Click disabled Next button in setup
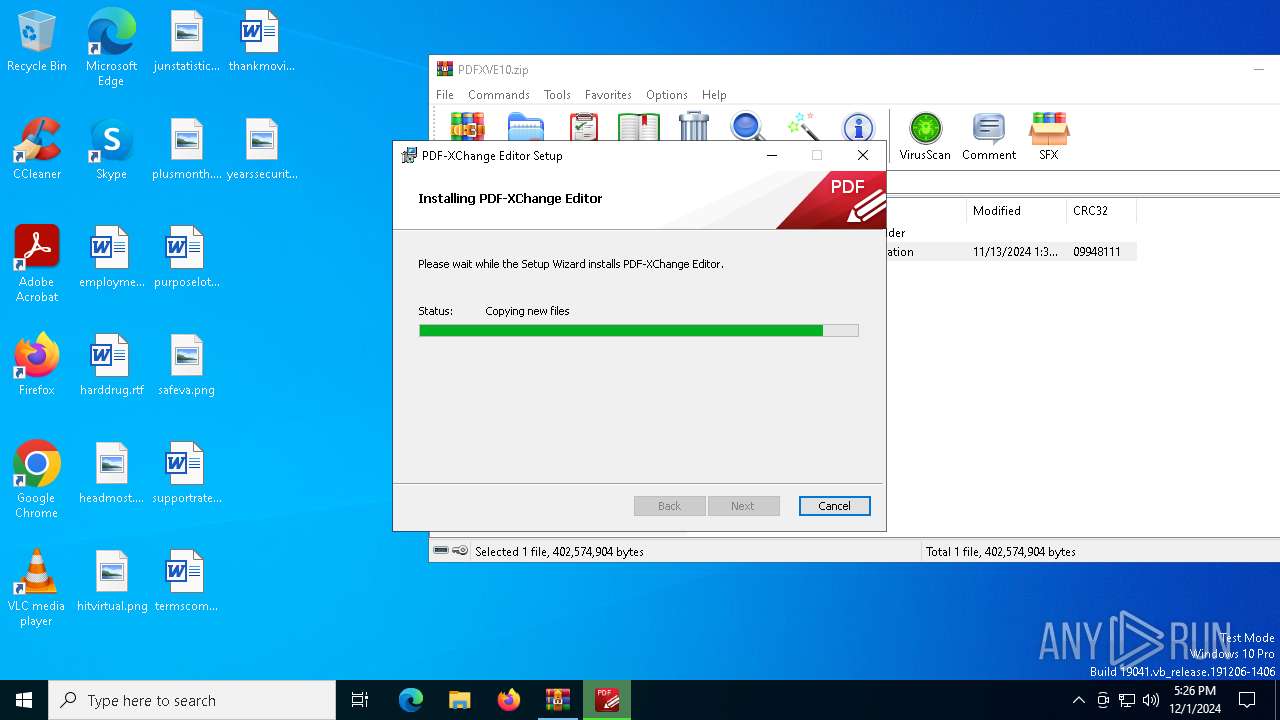 pos(742,506)
